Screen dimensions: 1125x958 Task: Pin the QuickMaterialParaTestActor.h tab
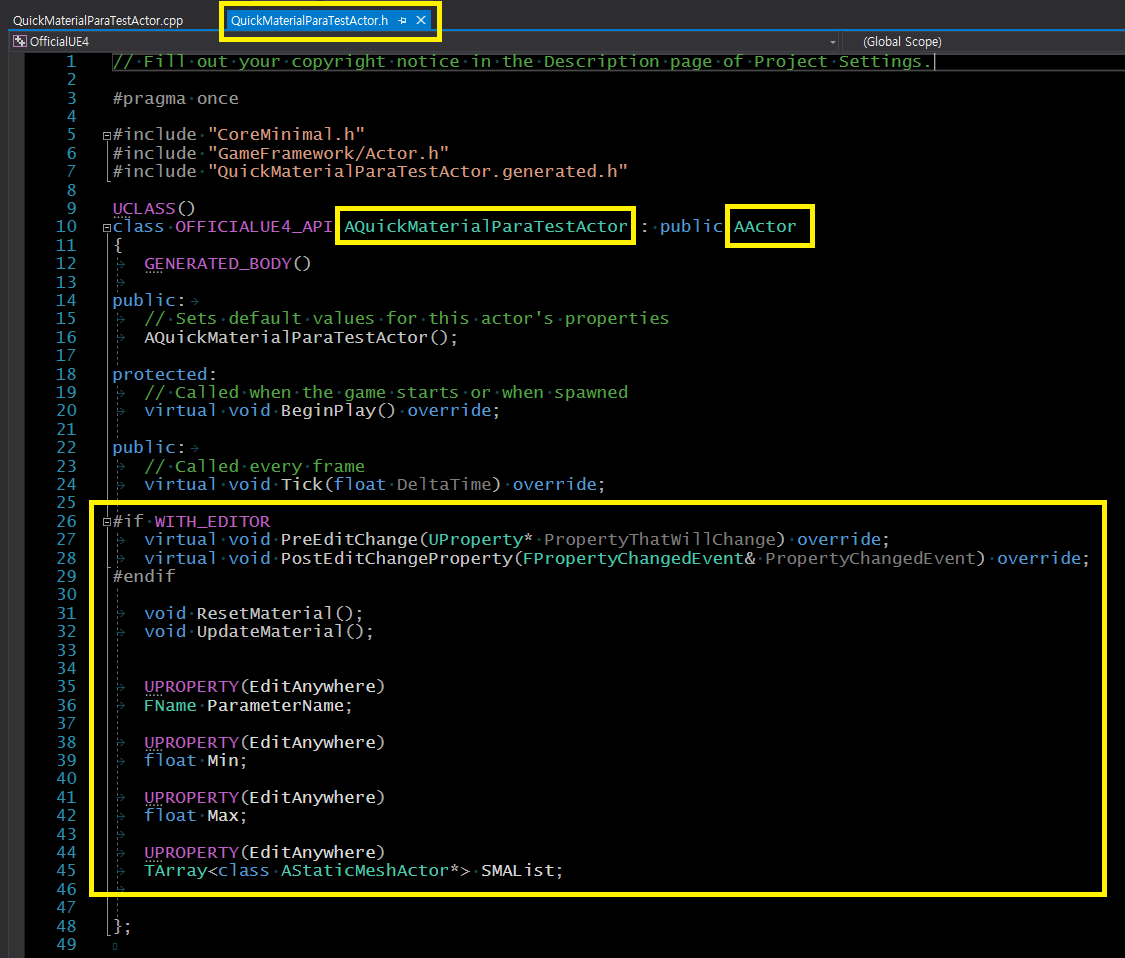pyautogui.click(x=403, y=20)
